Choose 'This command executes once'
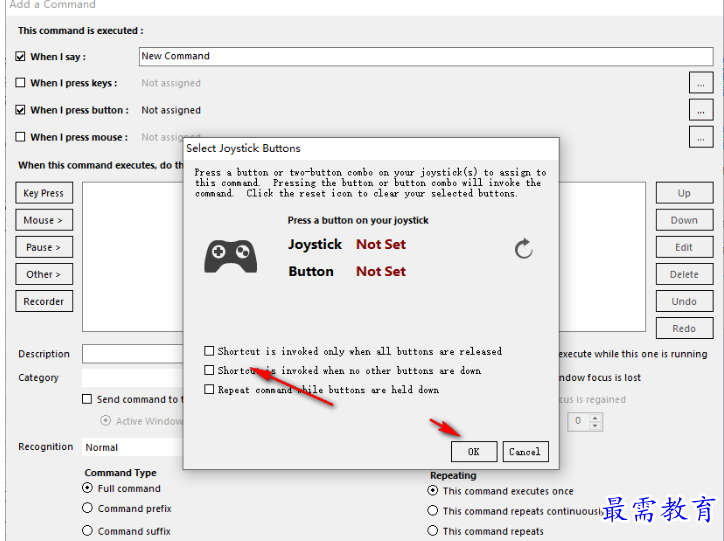This screenshot has width=724, height=541. (x=433, y=490)
